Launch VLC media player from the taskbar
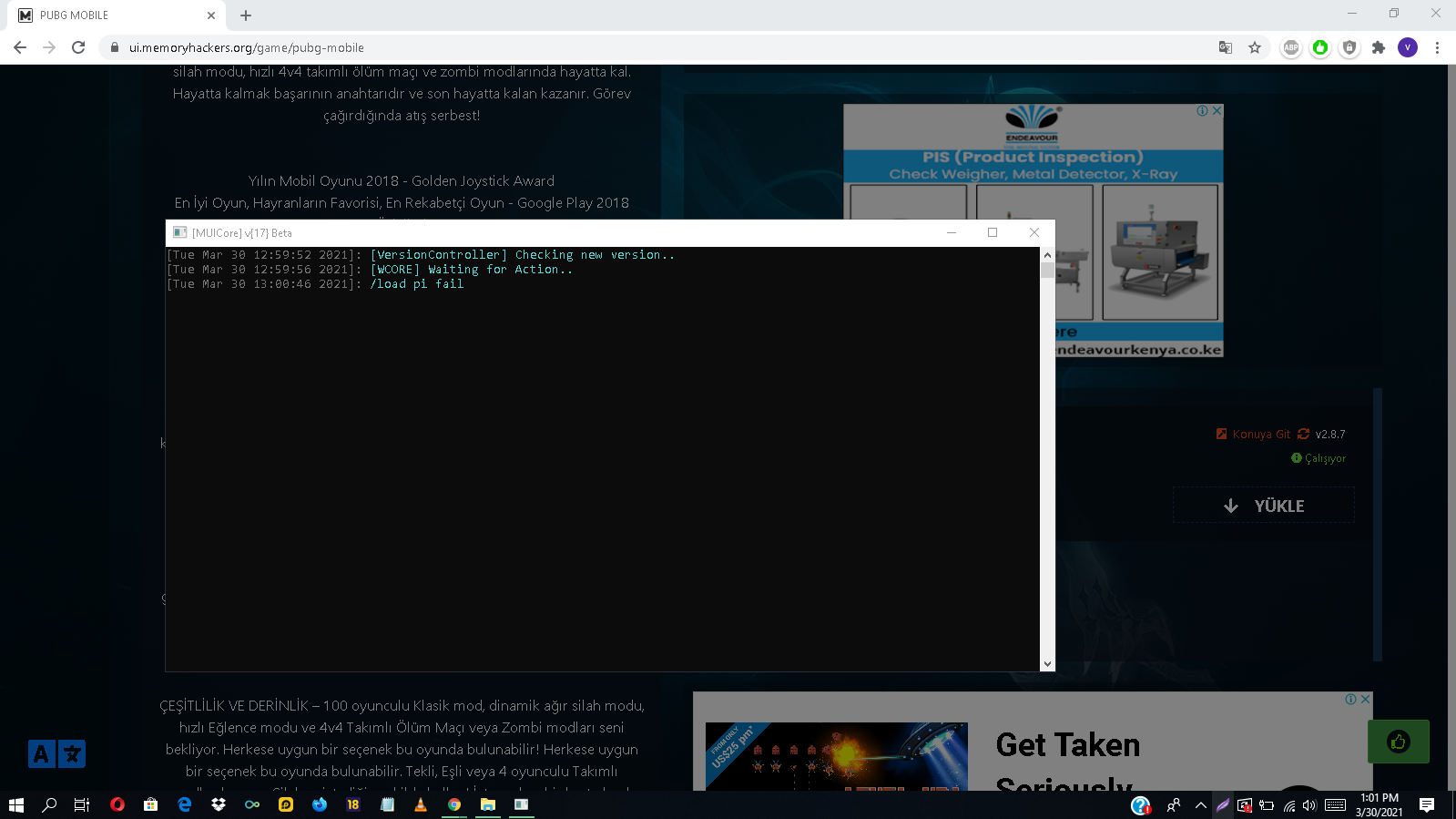Screen dimensions: 1456x819 coord(421,804)
